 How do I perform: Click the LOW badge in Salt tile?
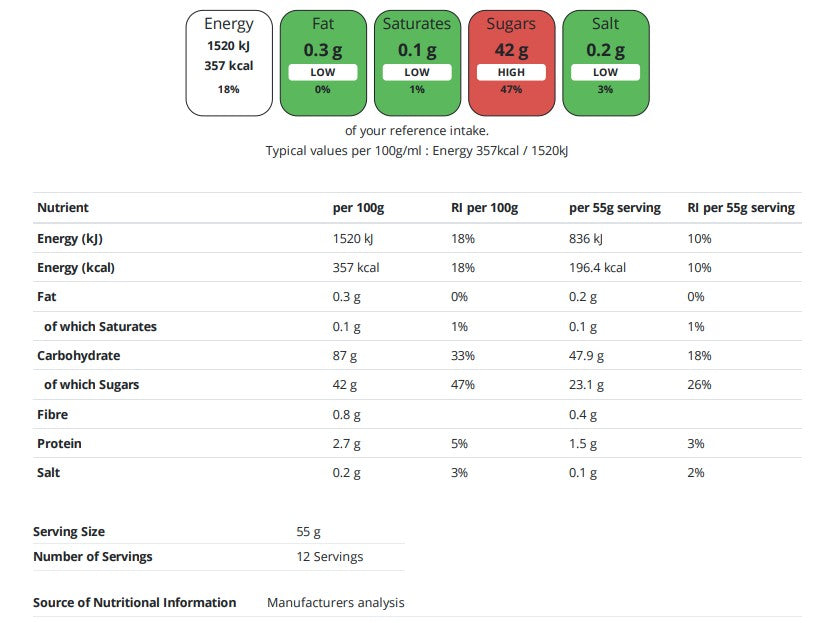click(605, 72)
